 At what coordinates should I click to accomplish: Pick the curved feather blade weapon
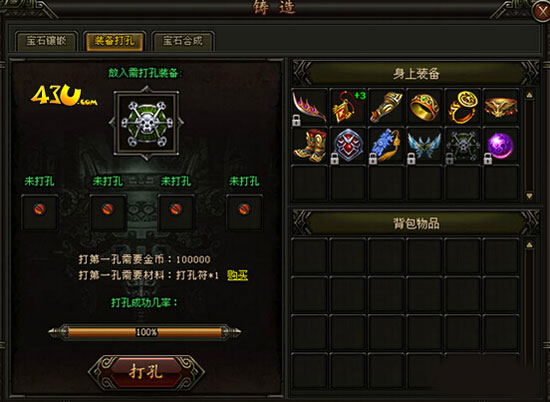click(x=310, y=107)
